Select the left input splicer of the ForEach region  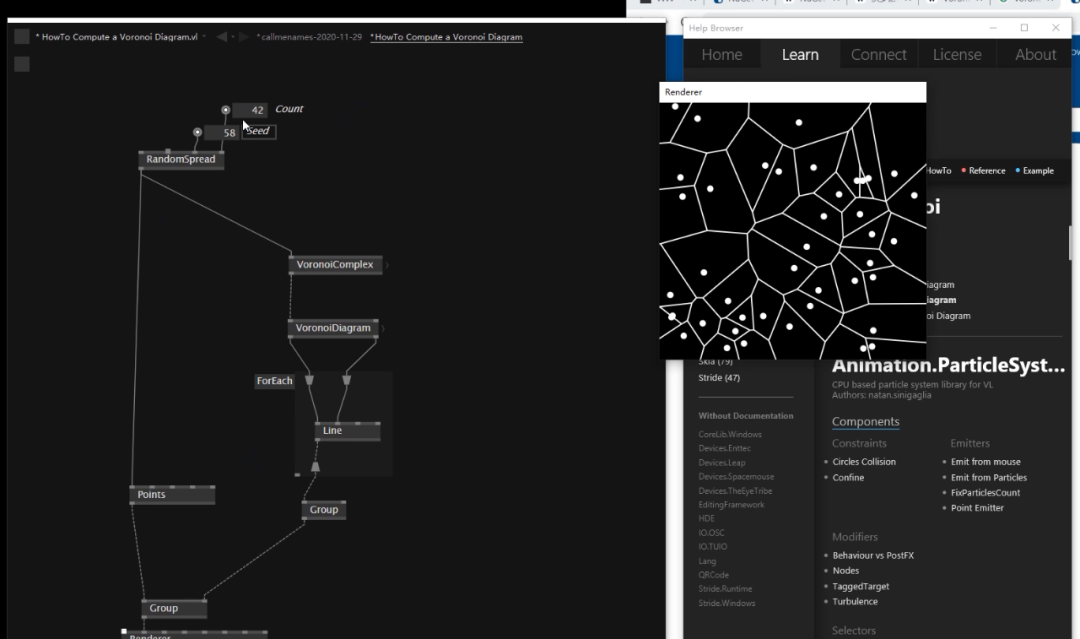309,380
